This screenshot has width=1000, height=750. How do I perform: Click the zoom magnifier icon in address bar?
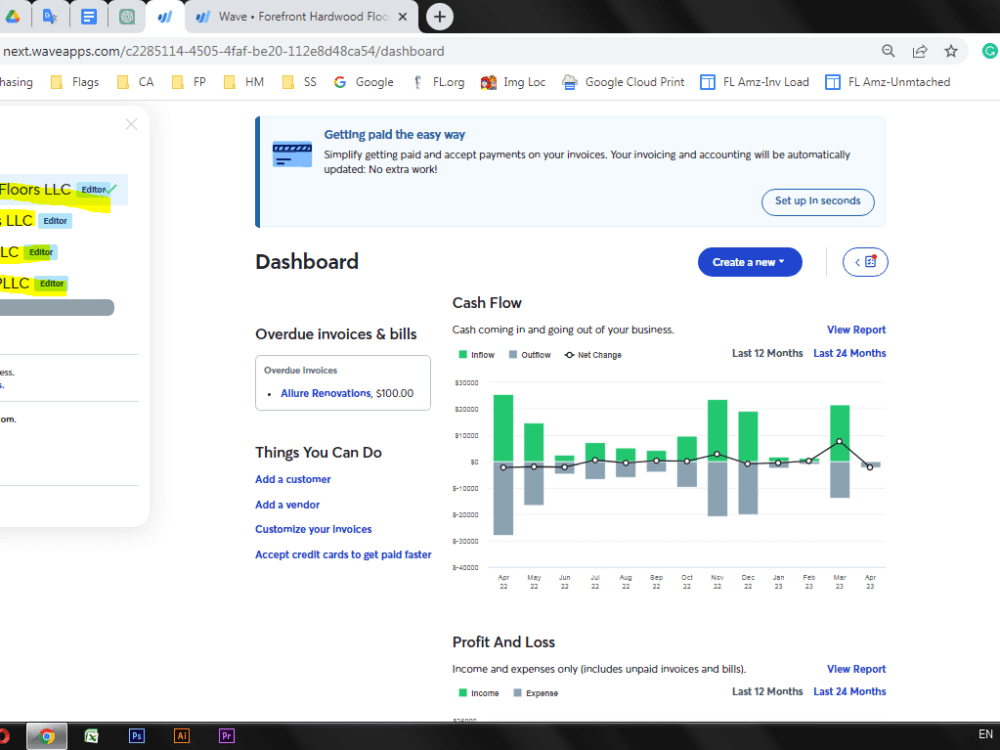coord(888,51)
